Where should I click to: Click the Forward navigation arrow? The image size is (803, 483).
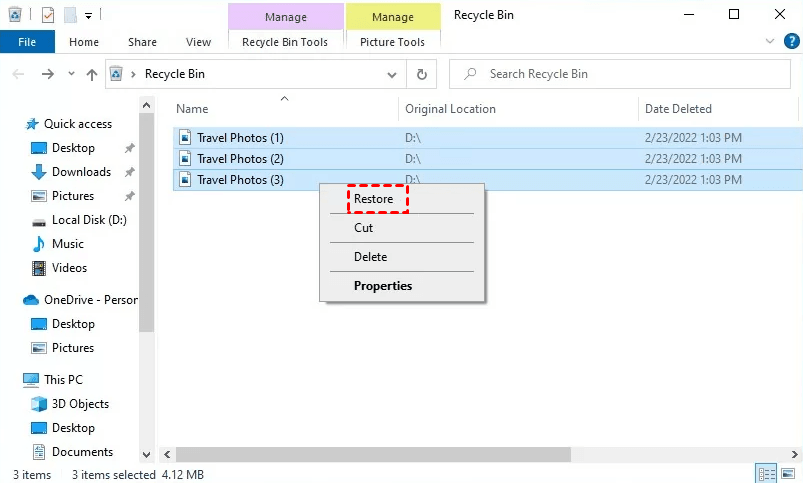(x=47, y=74)
